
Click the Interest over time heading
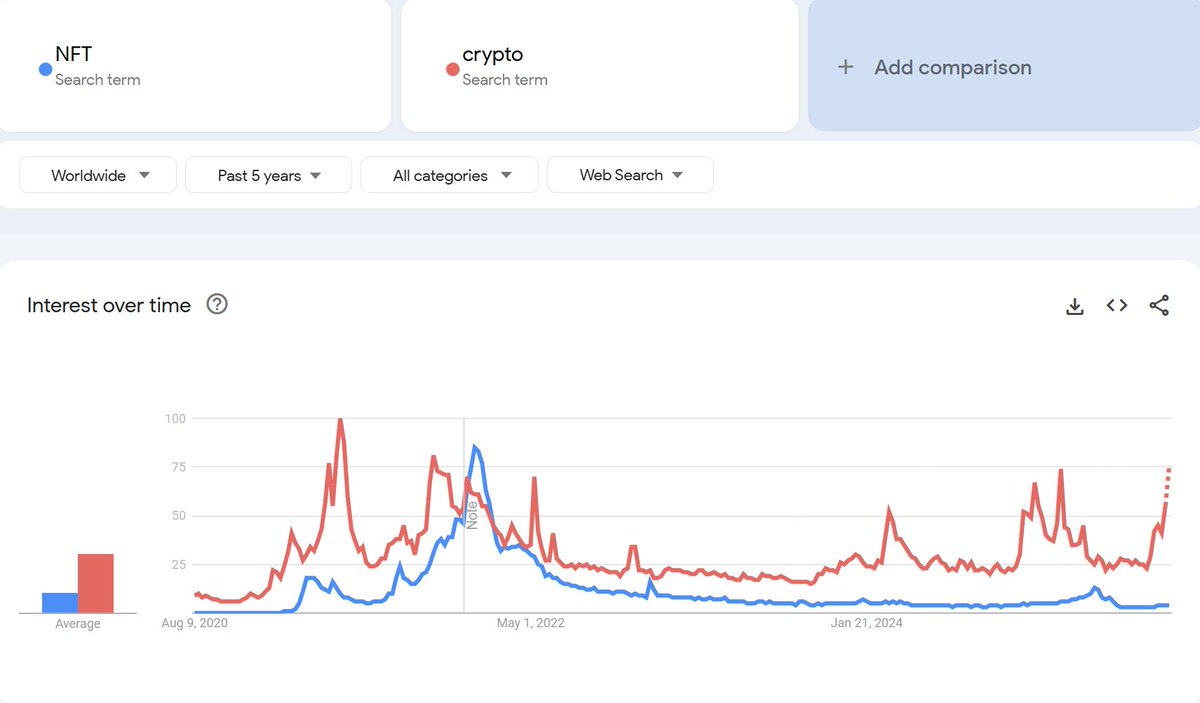(x=109, y=305)
